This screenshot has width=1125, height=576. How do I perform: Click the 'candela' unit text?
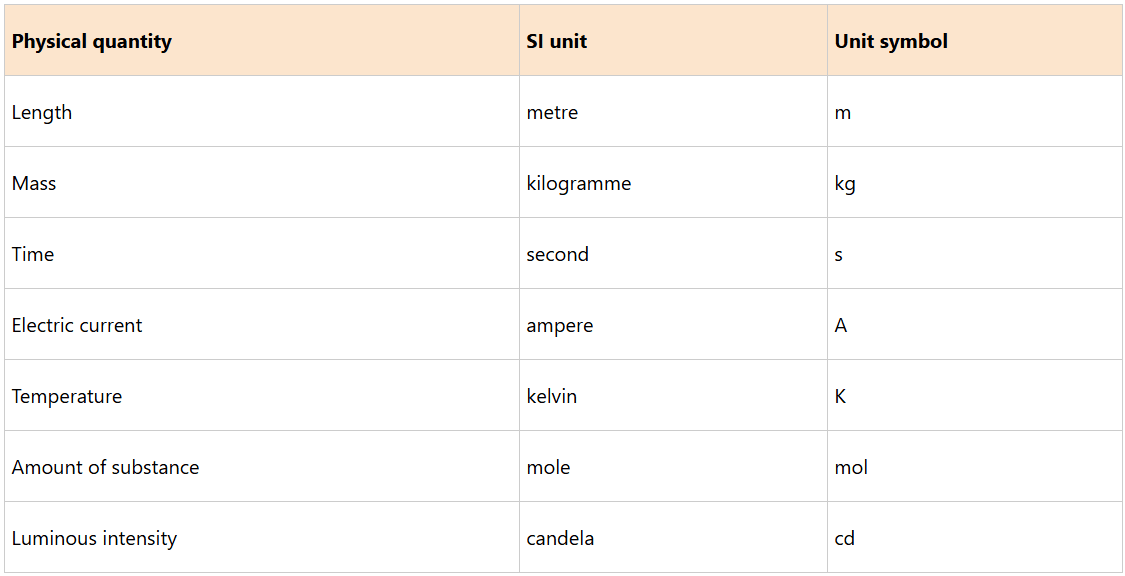[x=560, y=539]
